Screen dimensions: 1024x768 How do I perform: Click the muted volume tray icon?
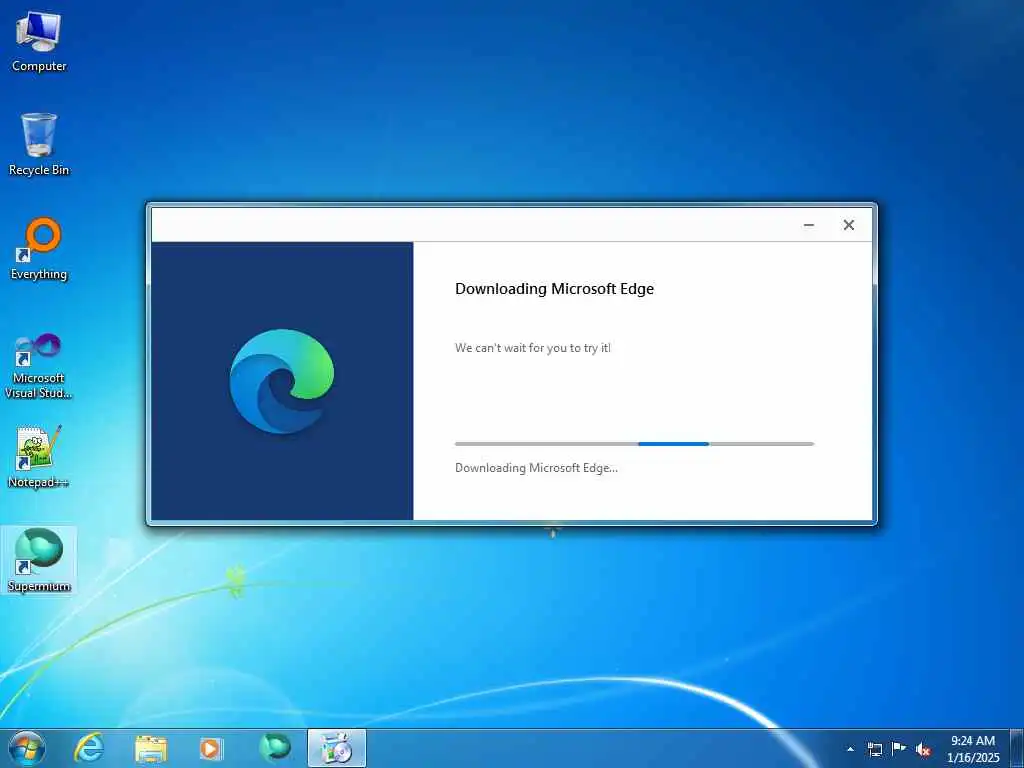click(x=923, y=750)
